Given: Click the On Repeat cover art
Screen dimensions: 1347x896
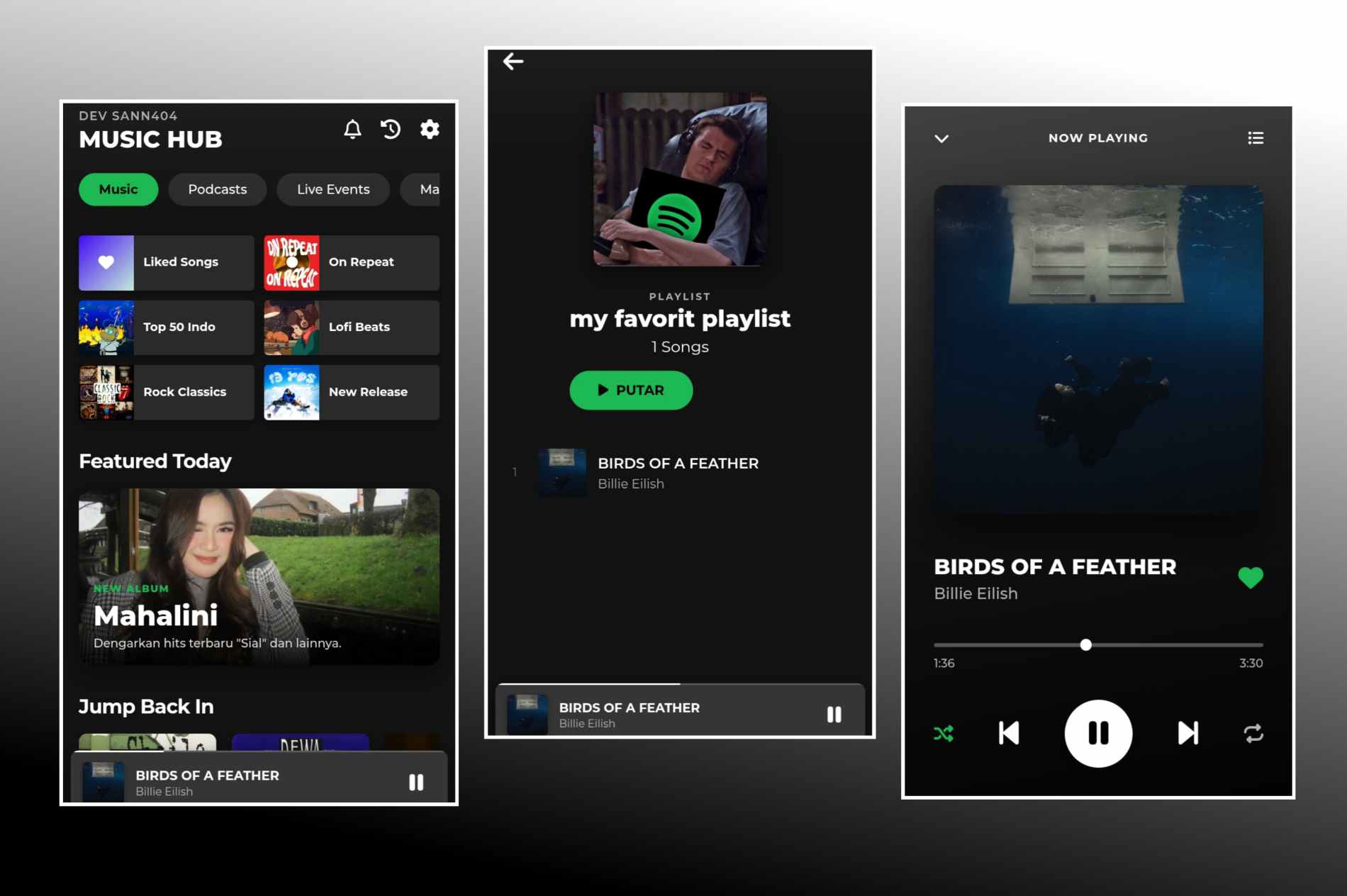Looking at the screenshot, I should (291, 262).
